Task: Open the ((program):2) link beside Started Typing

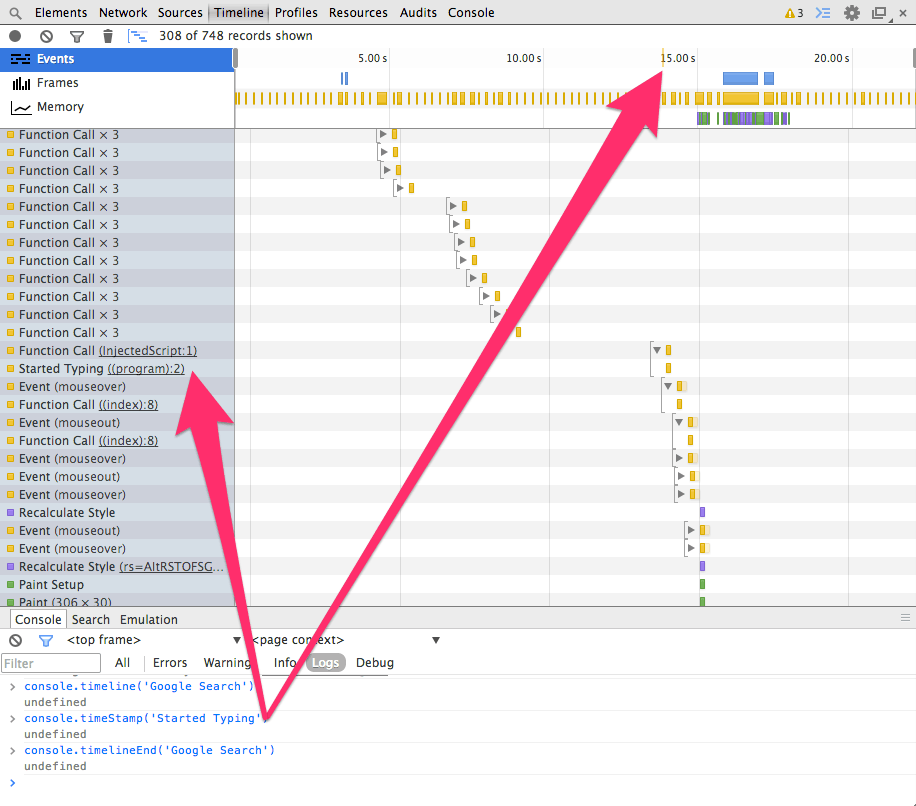Action: [x=146, y=368]
